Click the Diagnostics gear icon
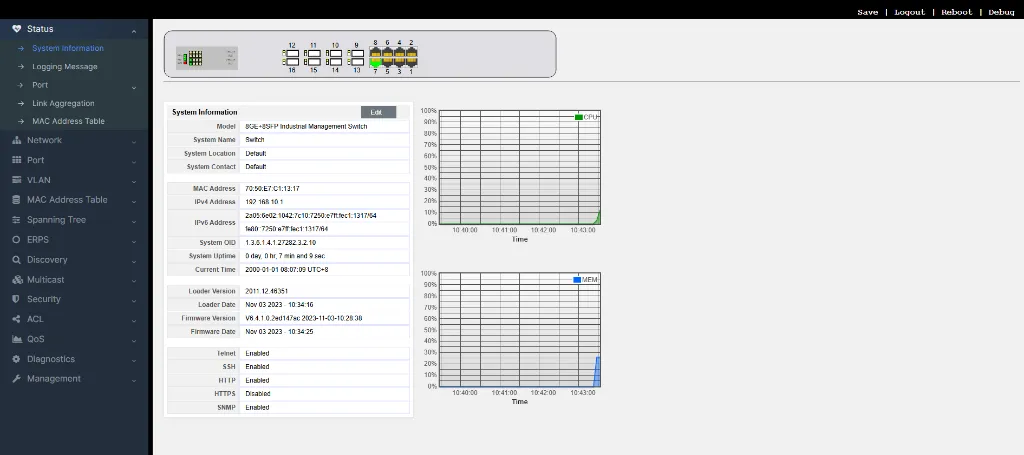The height and width of the screenshot is (455, 1024). (x=17, y=359)
